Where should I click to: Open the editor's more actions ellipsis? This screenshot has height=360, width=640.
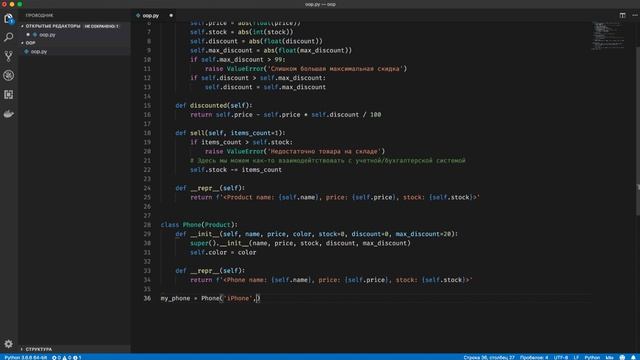tap(635, 15)
